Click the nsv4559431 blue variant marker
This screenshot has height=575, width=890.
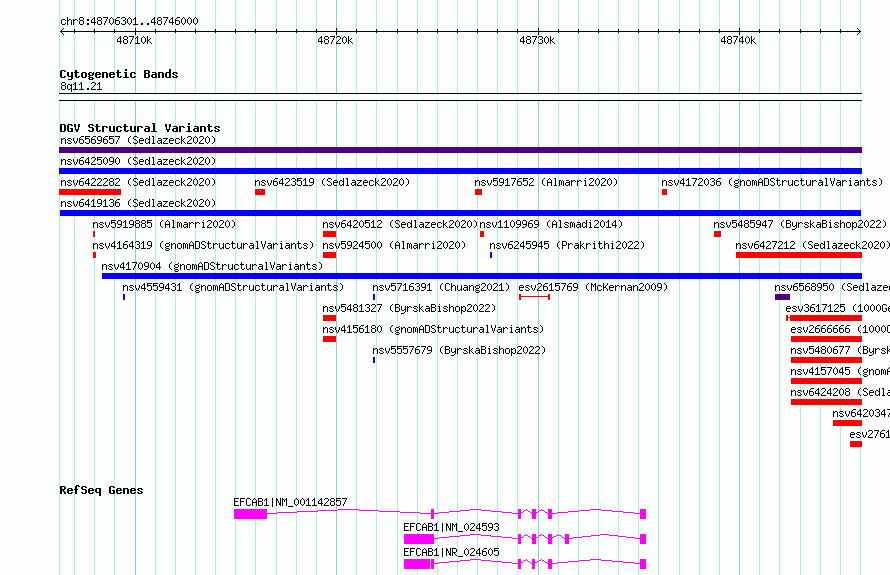click(x=124, y=297)
